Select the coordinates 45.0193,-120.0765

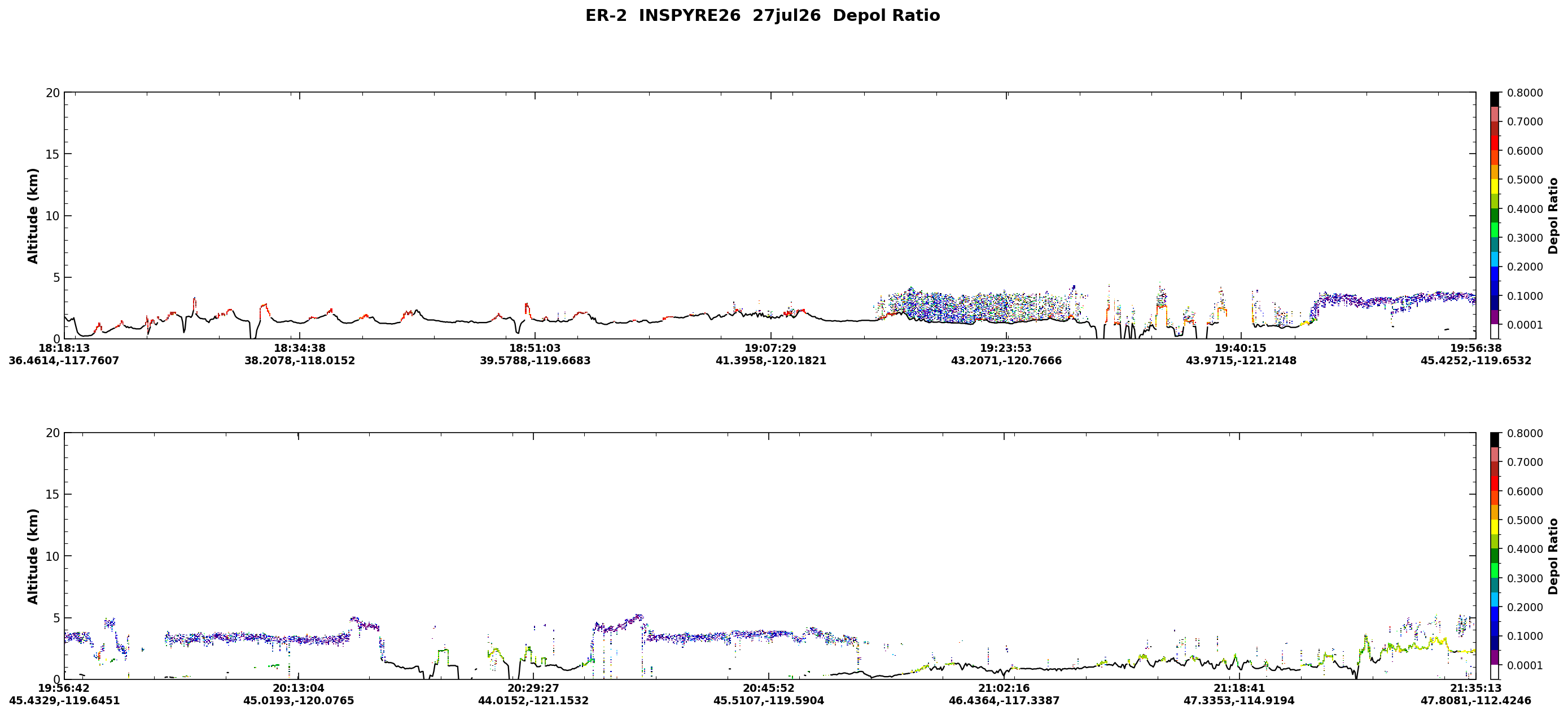point(298,701)
